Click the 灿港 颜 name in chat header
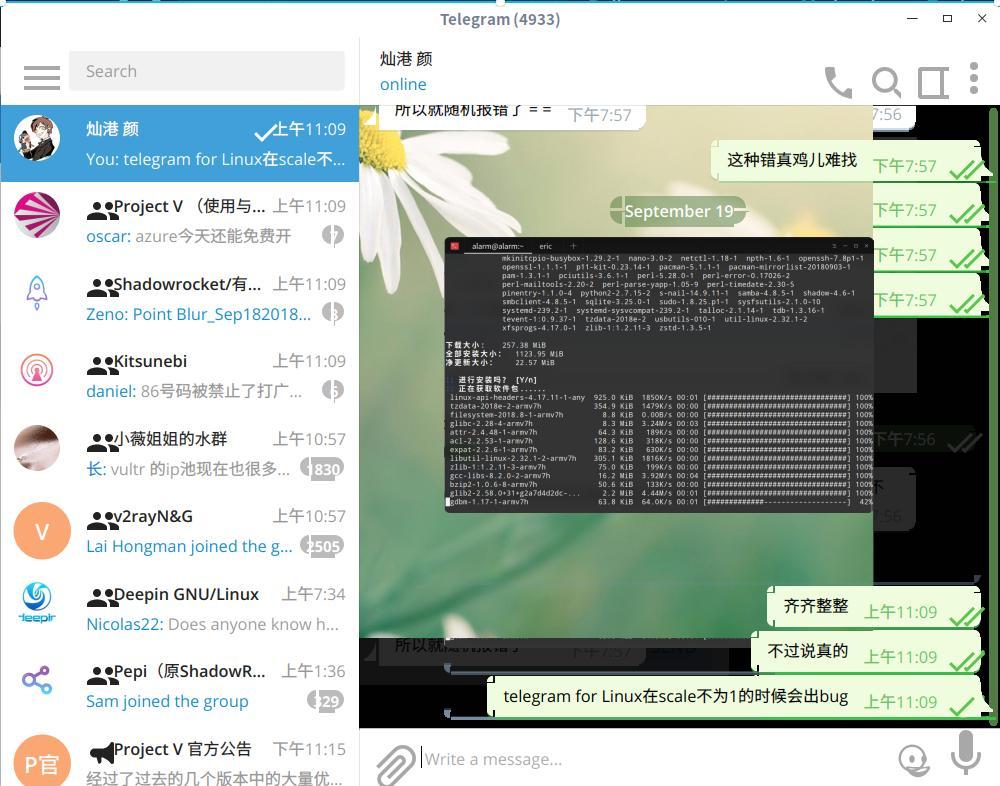1000x786 pixels. pos(406,59)
